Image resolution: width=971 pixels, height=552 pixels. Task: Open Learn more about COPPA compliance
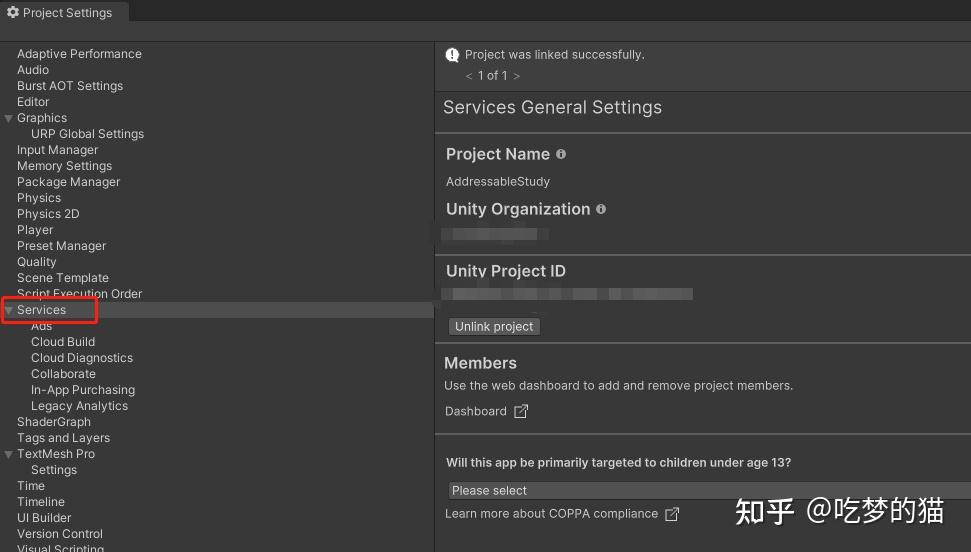551,514
